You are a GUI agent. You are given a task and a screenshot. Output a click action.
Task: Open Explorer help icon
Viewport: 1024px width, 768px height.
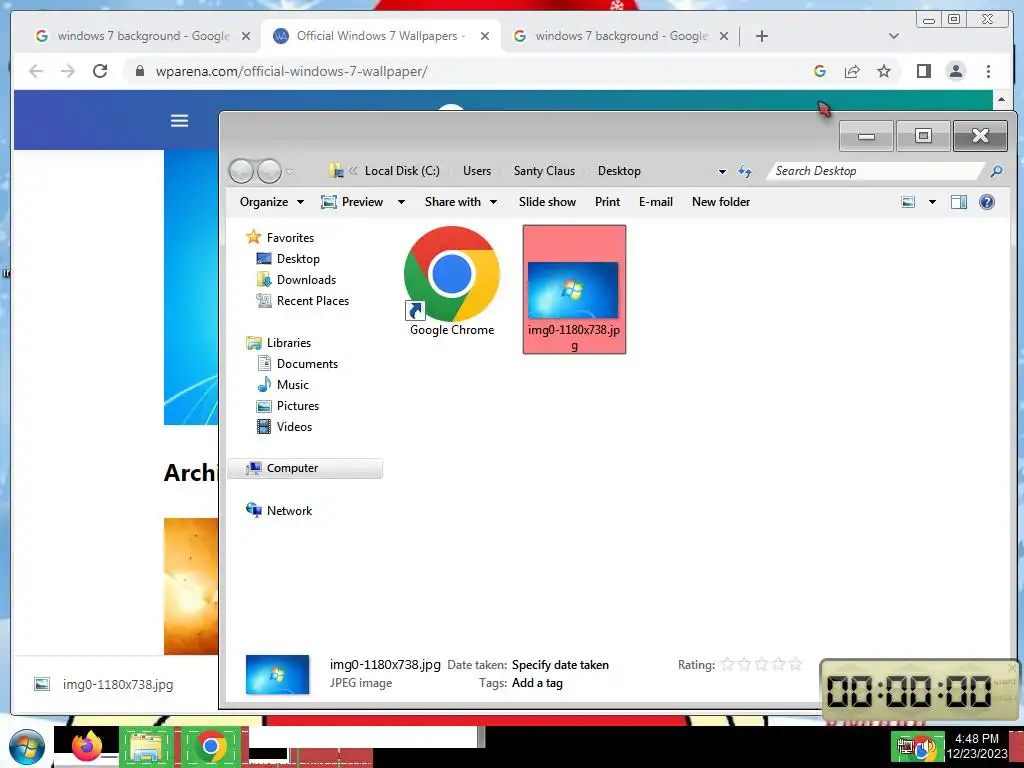[987, 202]
